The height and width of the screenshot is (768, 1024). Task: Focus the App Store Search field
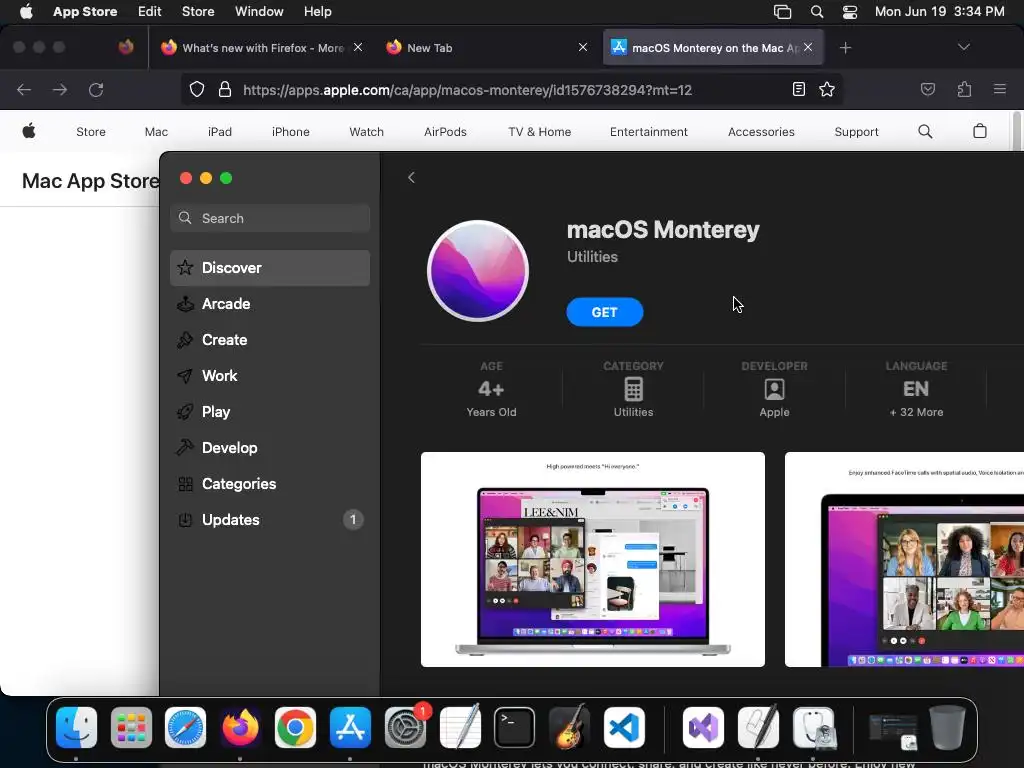click(270, 218)
